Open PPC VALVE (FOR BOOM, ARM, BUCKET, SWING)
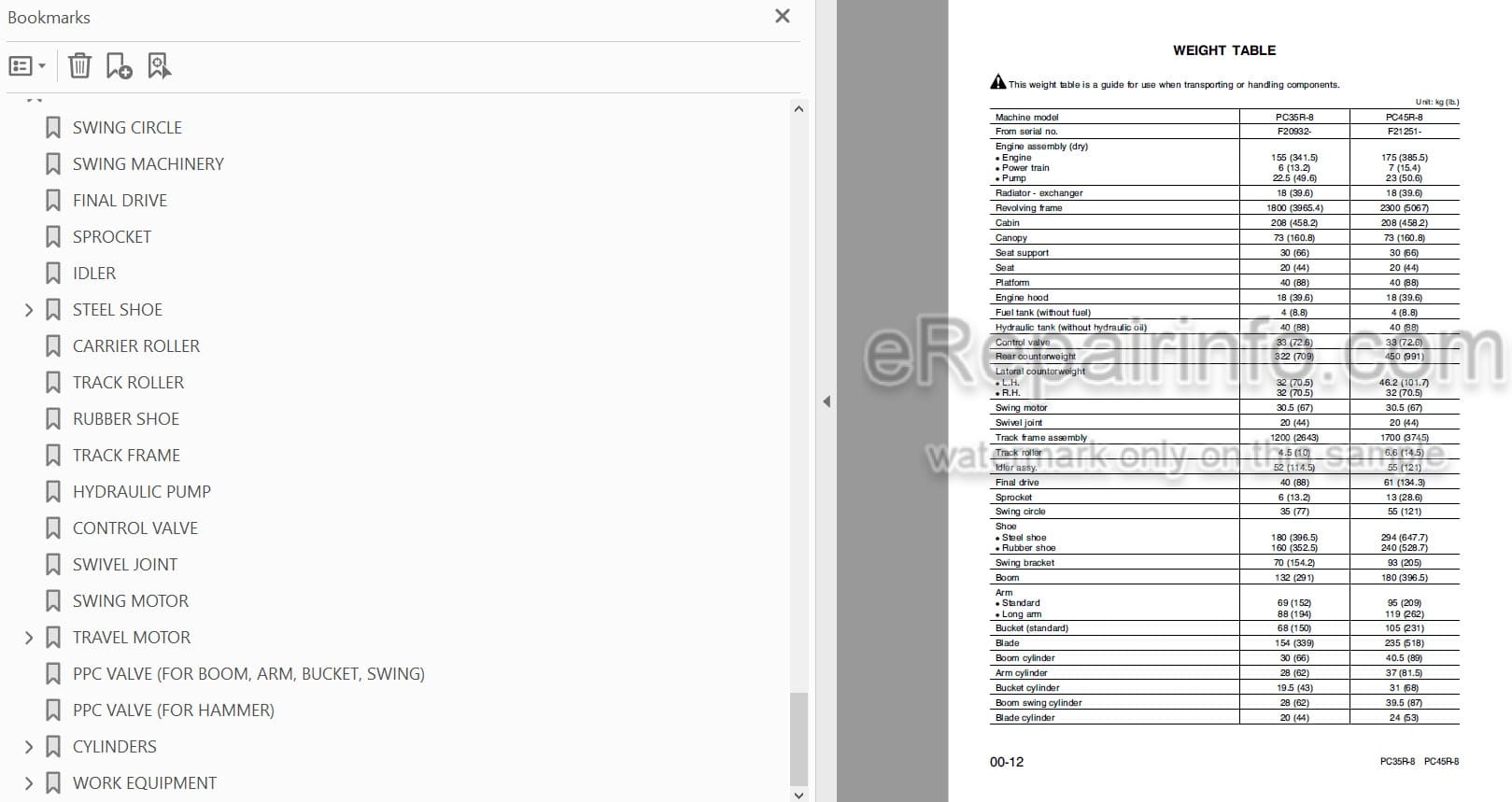 [248, 674]
